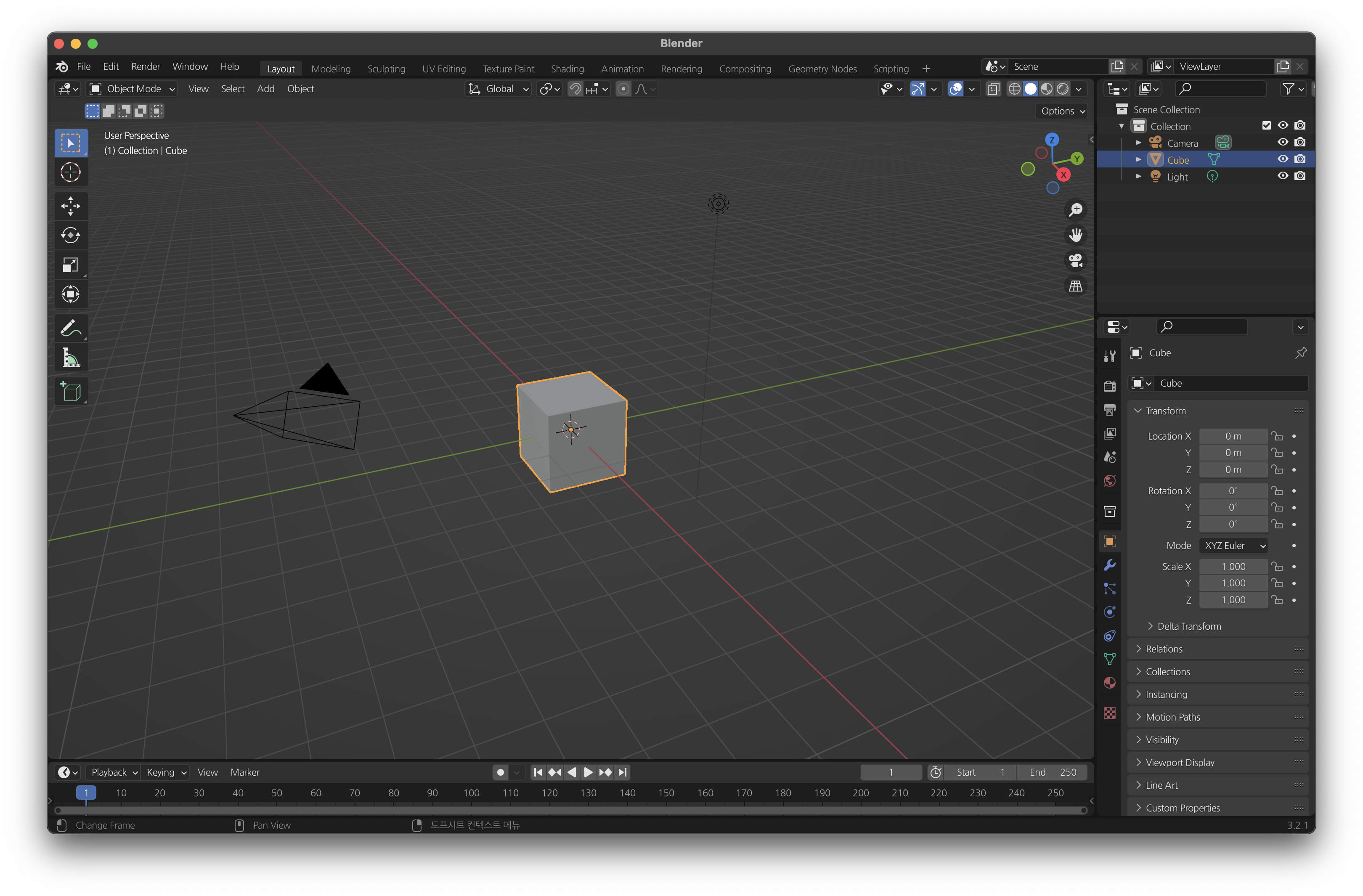
Task: Activate the Annotate pencil tool
Action: [x=70, y=328]
